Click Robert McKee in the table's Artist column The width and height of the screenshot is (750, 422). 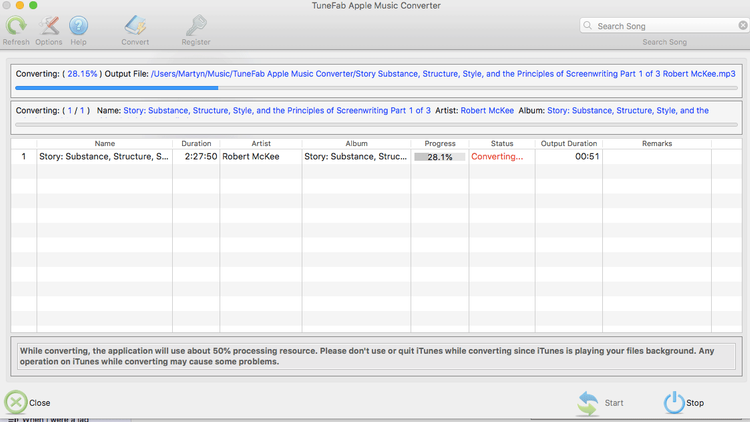click(251, 156)
